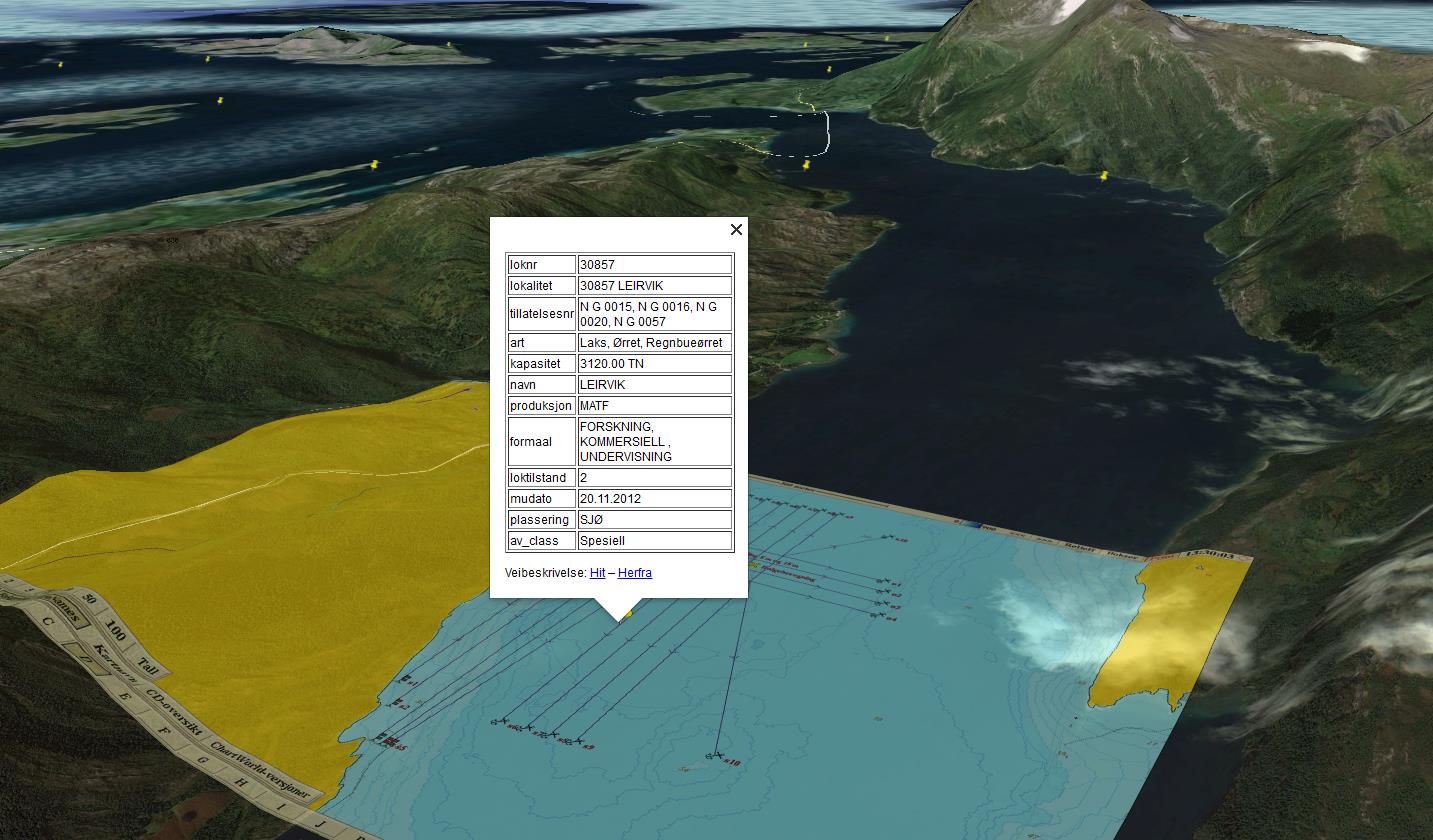Click the 'MATF' produksjon value
The image size is (1433, 840).
655,406
